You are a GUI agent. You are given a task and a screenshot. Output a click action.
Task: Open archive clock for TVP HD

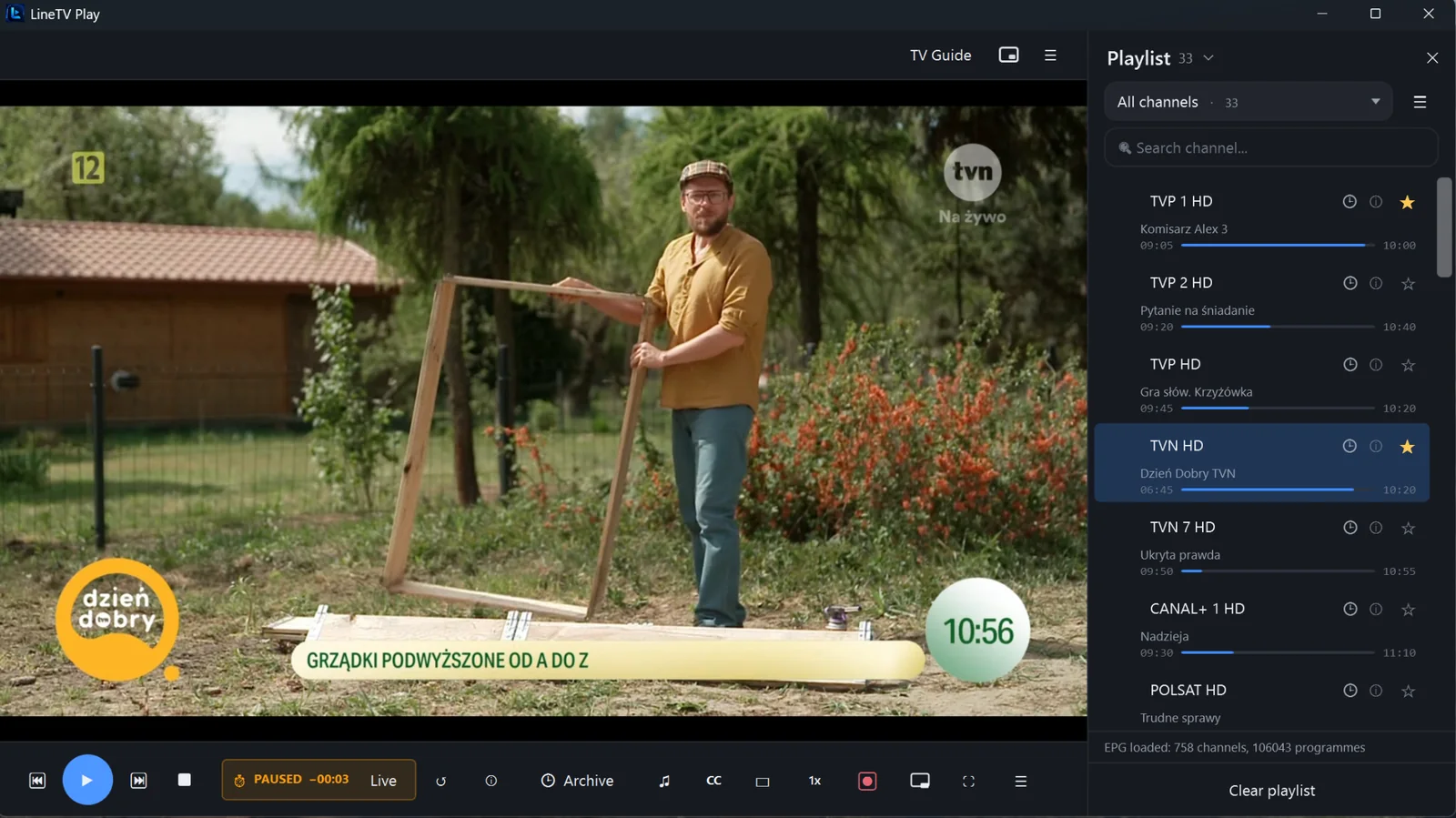pos(1350,365)
